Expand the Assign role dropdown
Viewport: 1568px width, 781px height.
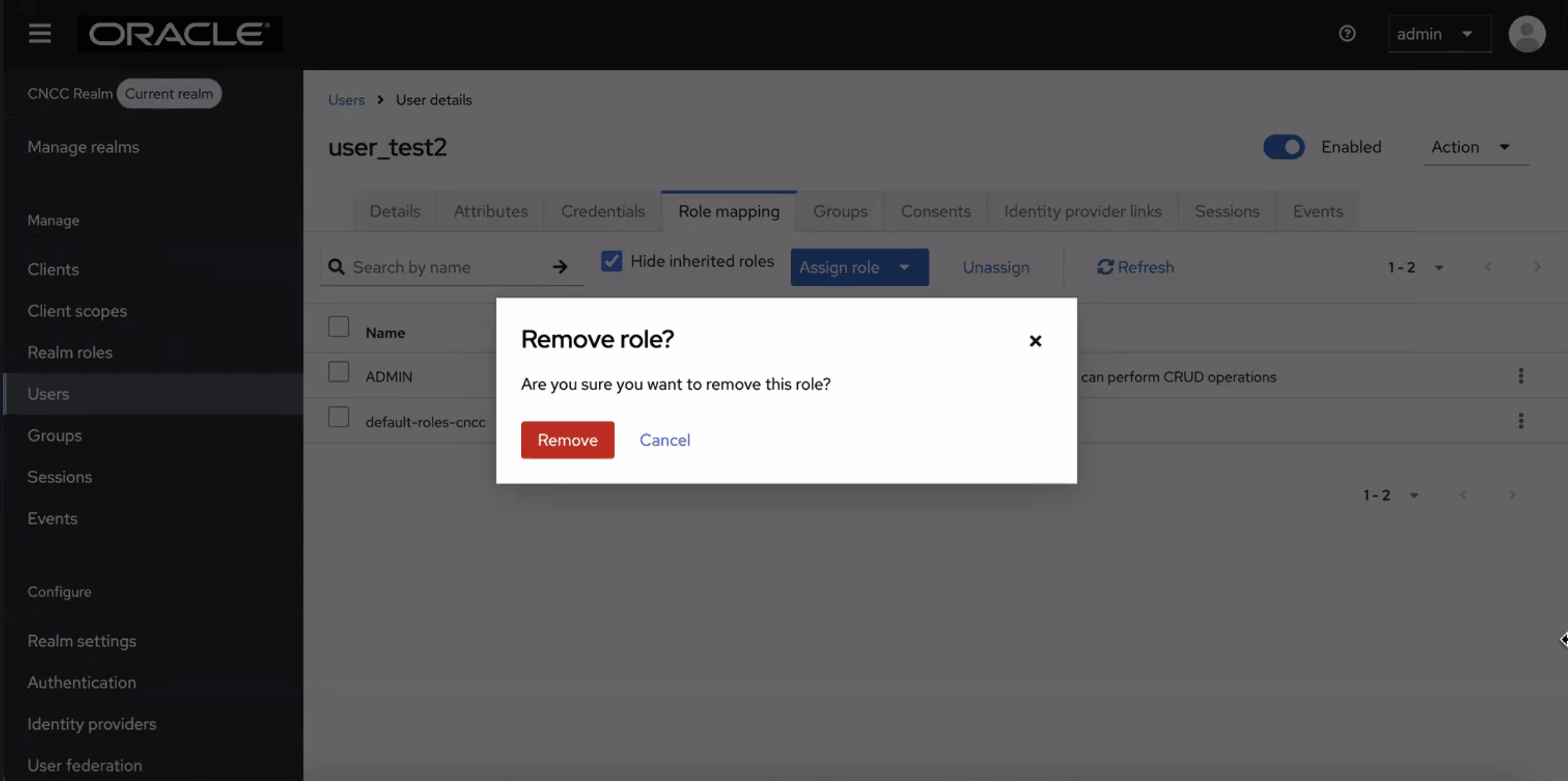[859, 267]
